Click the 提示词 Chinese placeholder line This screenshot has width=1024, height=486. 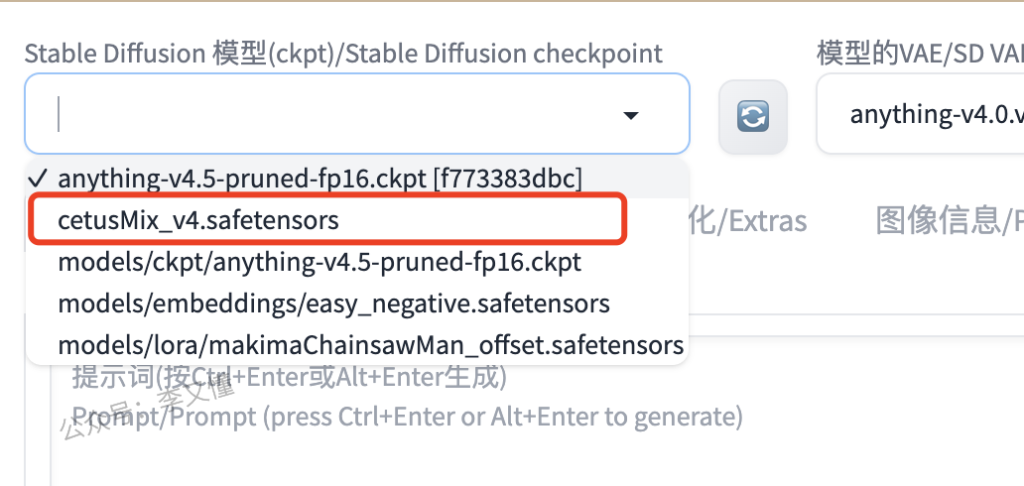pos(289,377)
